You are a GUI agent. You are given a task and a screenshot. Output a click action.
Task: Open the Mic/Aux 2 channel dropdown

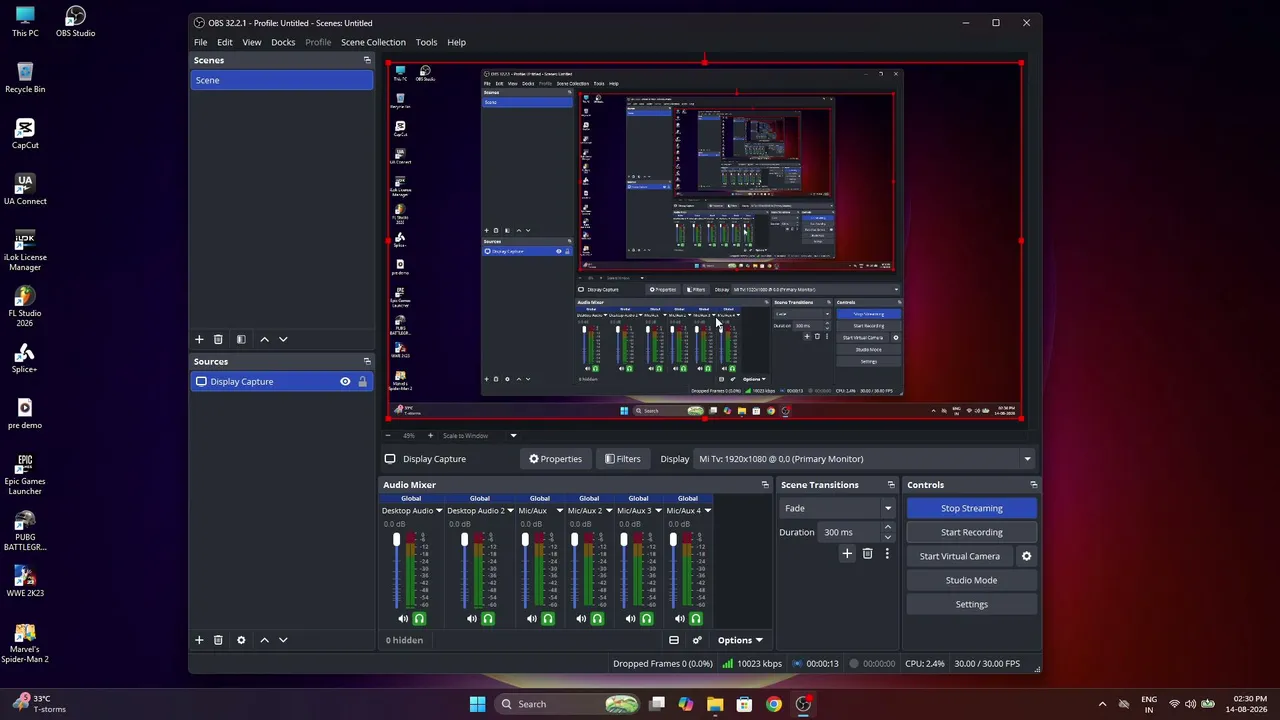click(609, 511)
